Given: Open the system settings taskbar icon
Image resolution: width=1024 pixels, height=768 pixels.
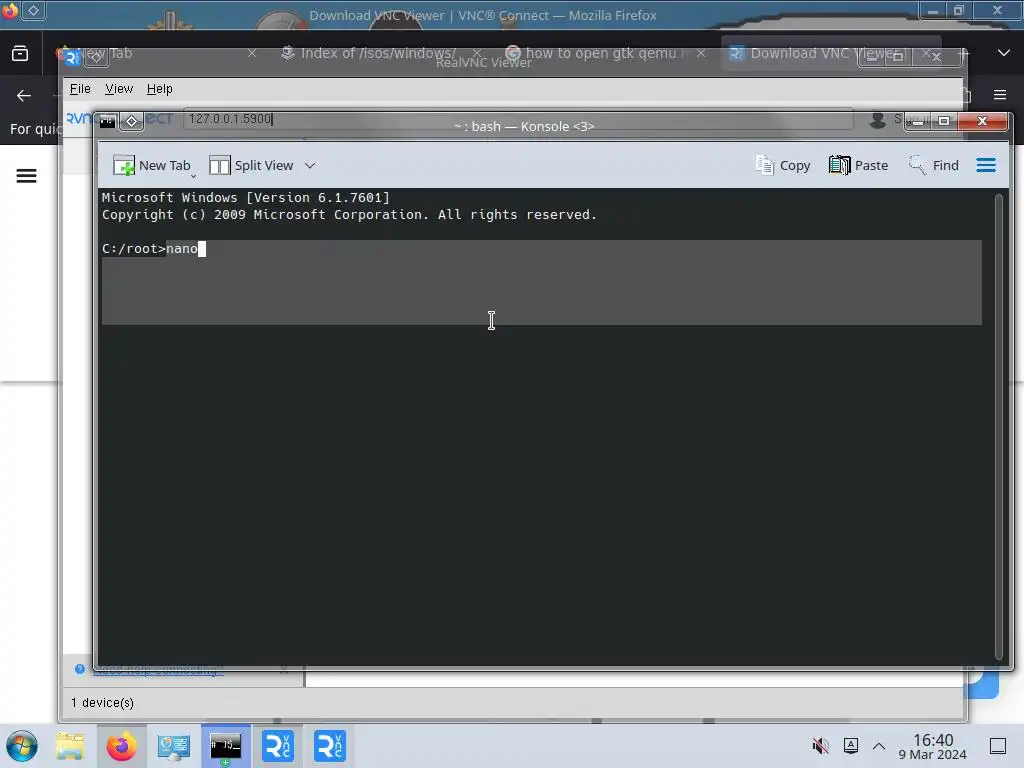Looking at the screenshot, I should [x=173, y=746].
